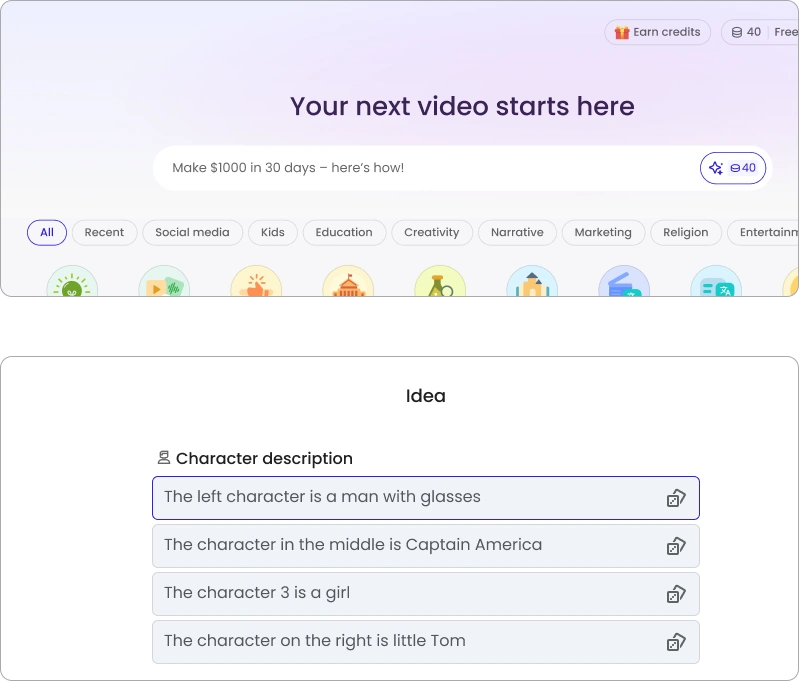Select the All category tab
The image size is (799, 681).
[47, 232]
